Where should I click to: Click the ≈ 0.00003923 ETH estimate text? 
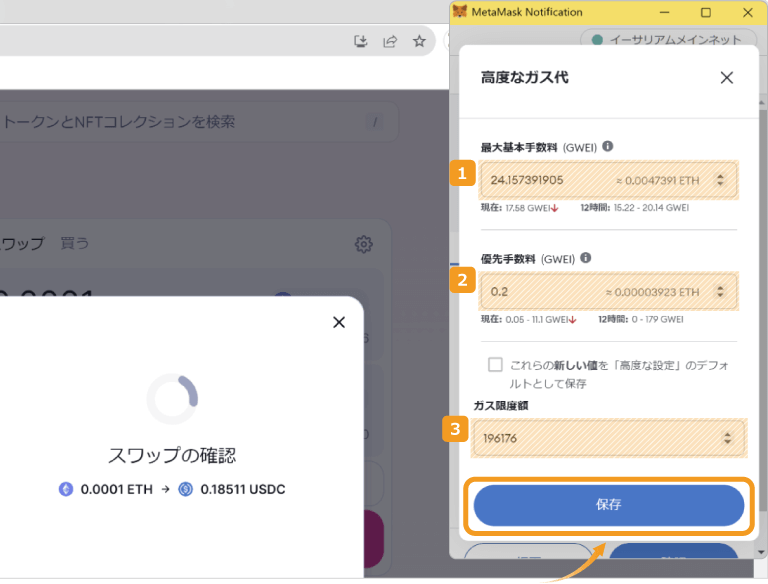pyautogui.click(x=652, y=292)
